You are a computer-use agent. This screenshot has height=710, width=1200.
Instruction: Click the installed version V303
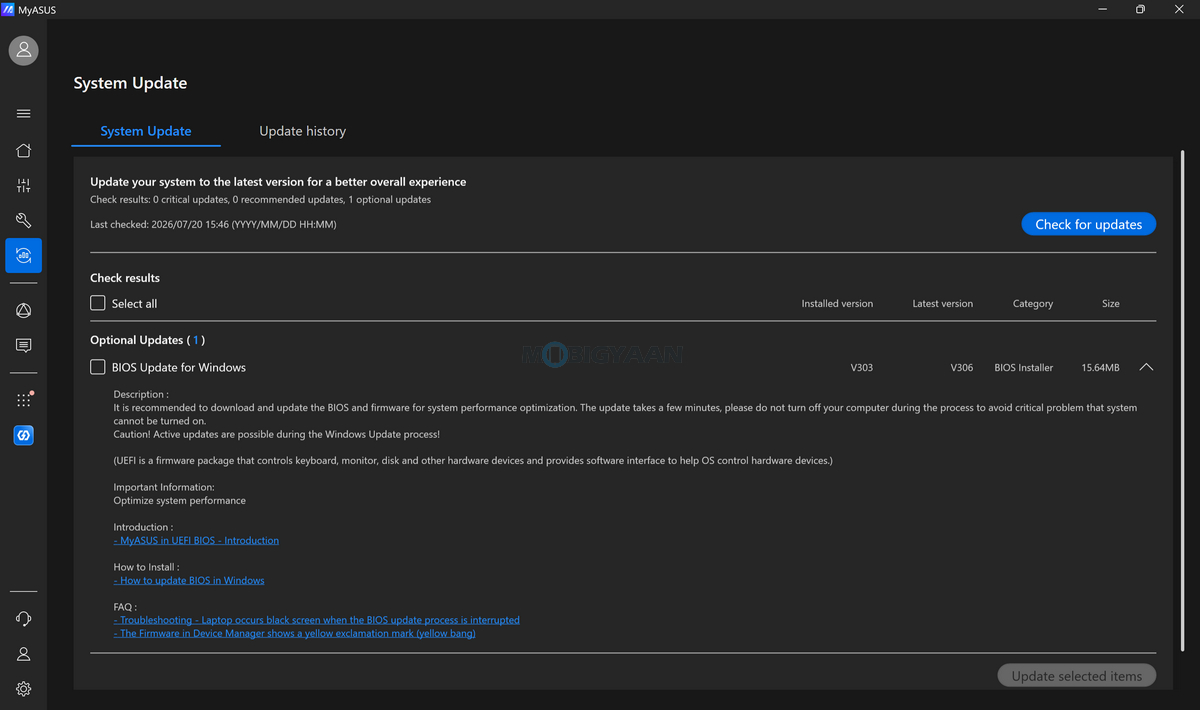click(862, 368)
